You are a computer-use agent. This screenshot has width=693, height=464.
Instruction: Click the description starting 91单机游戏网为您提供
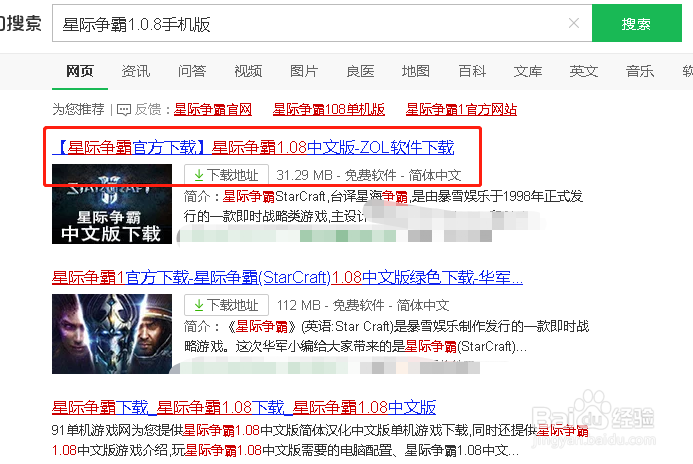tap(320, 440)
